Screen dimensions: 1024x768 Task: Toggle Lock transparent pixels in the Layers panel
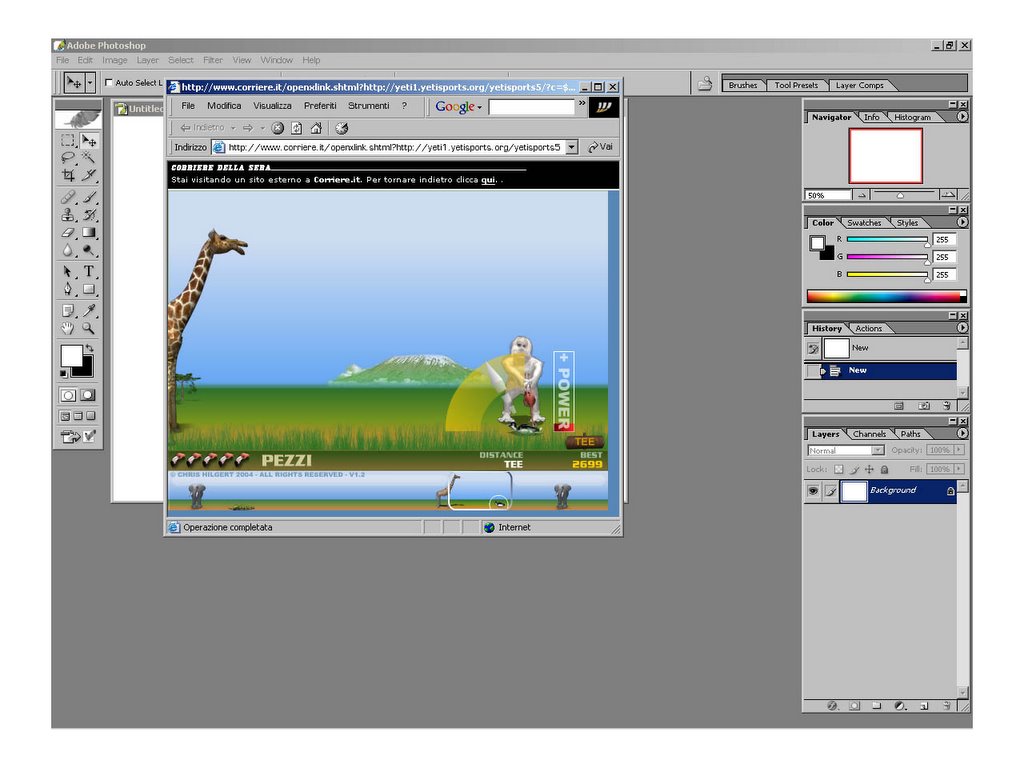(x=839, y=469)
